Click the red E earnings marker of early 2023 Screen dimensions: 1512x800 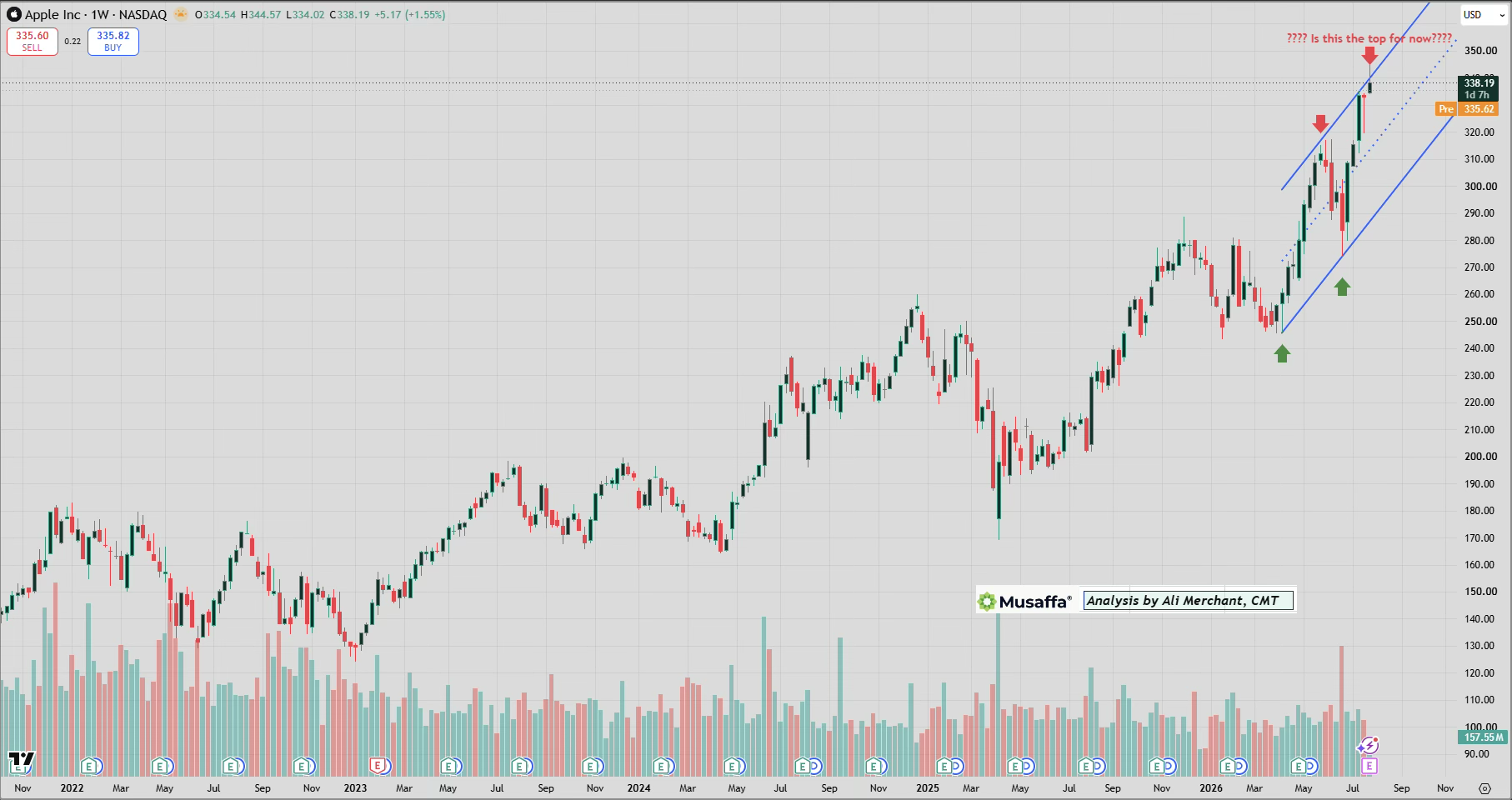coord(378,765)
